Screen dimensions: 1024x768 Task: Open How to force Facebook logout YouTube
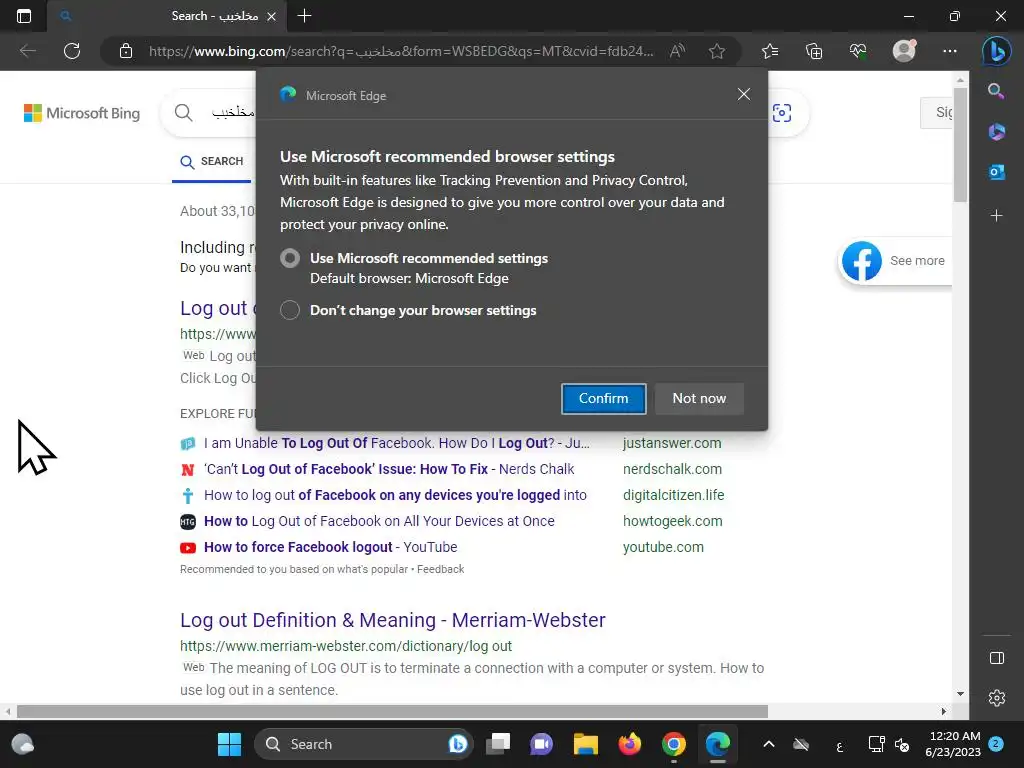(330, 547)
